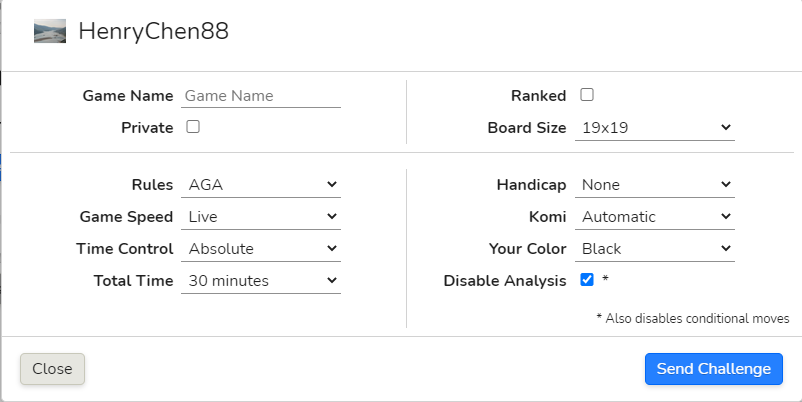Click the Ranked label text

pos(539,96)
